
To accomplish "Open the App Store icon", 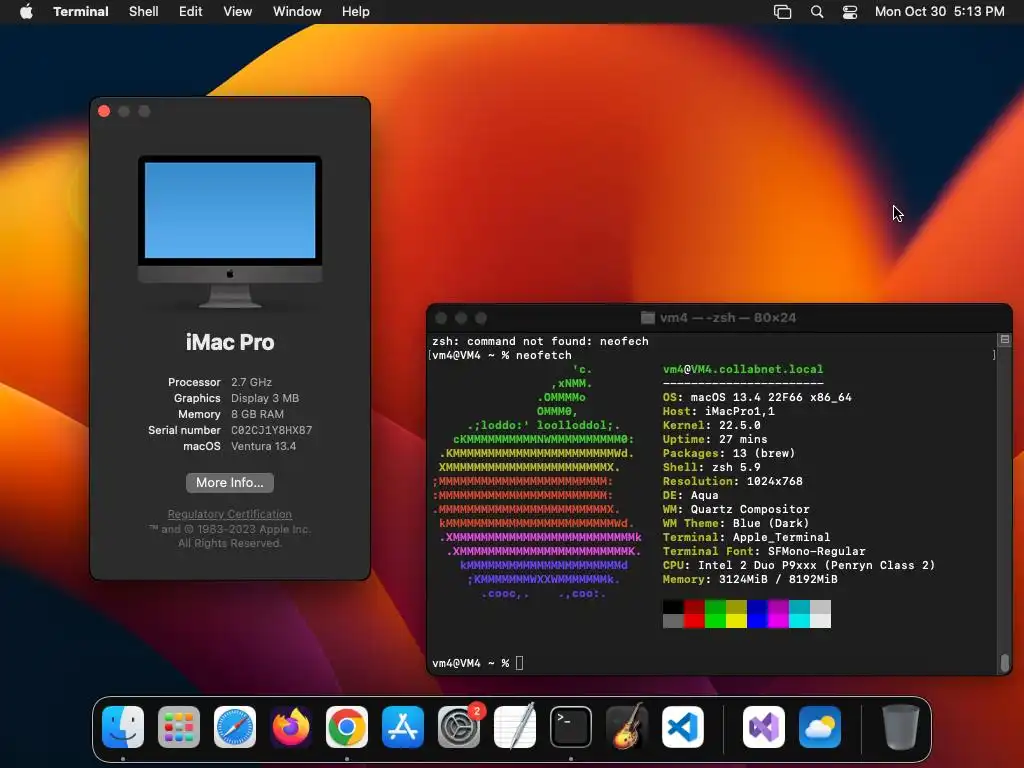I will coord(403,727).
